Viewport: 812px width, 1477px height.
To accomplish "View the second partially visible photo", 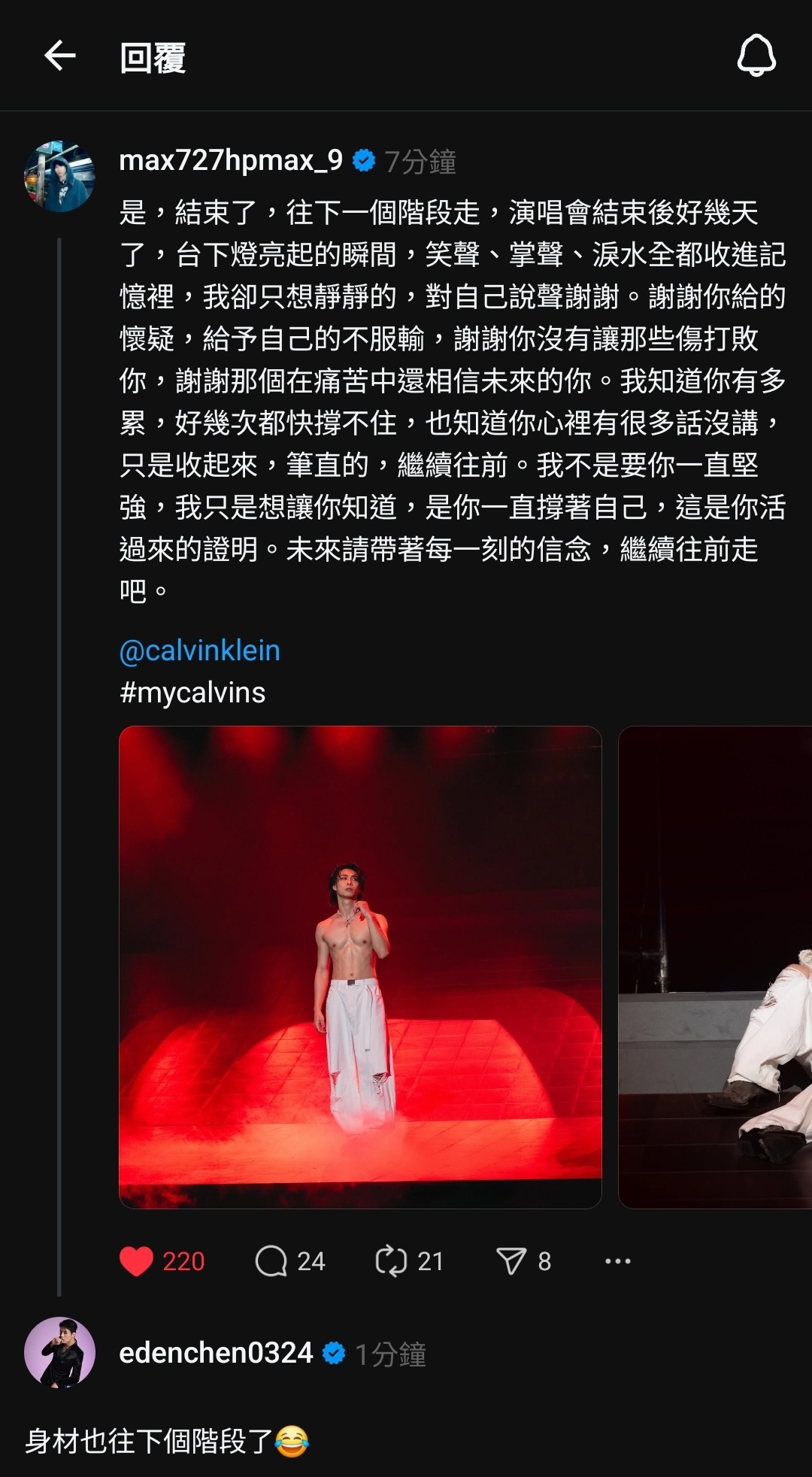I will [x=715, y=967].
